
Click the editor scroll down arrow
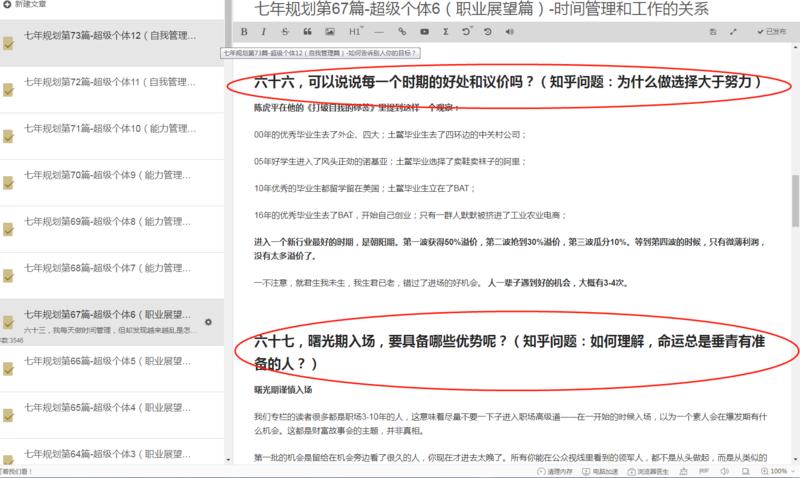[795, 460]
